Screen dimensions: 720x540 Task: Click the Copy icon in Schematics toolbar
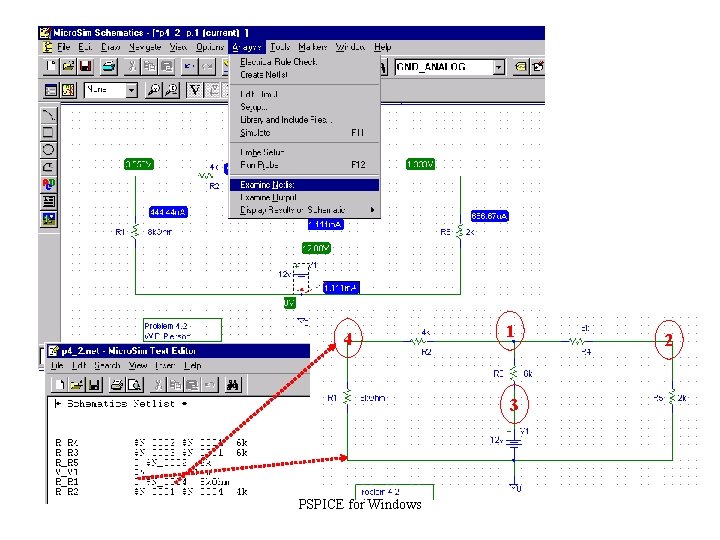point(149,67)
